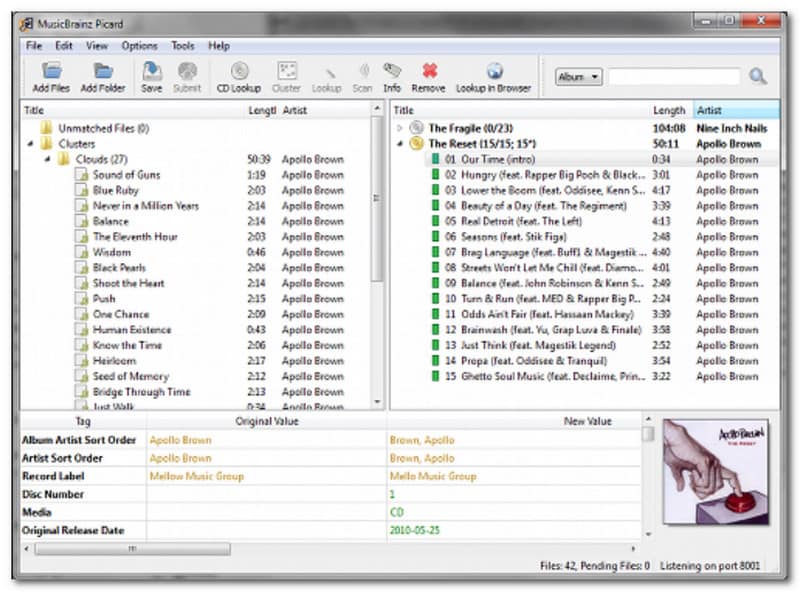Select the Bridge Through Time file
Screen dimensions: 800x592
[141, 391]
